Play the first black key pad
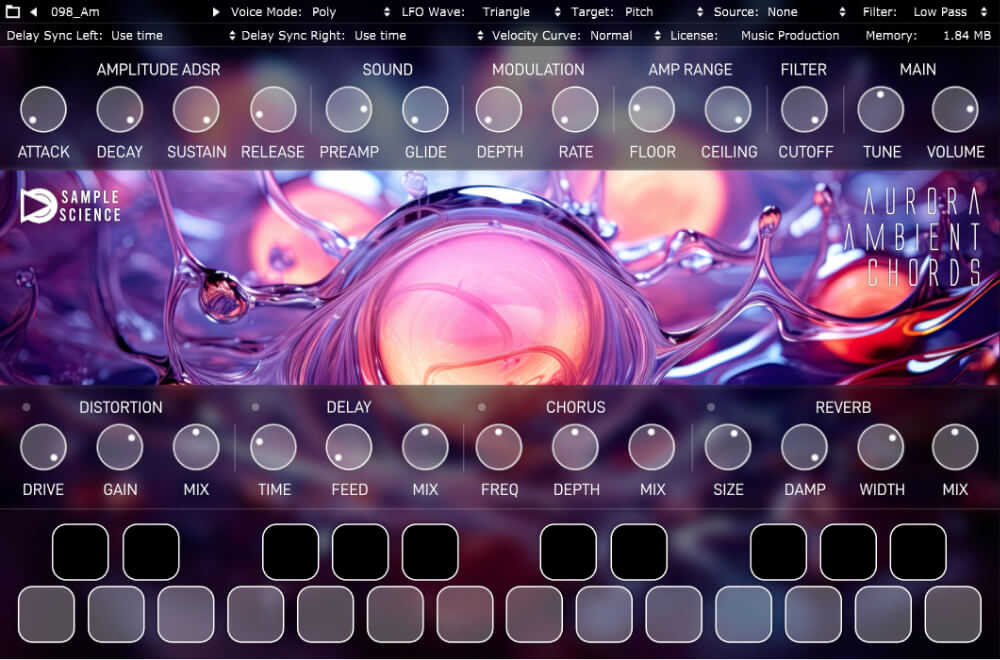The width and height of the screenshot is (1000, 660). pyautogui.click(x=80, y=552)
